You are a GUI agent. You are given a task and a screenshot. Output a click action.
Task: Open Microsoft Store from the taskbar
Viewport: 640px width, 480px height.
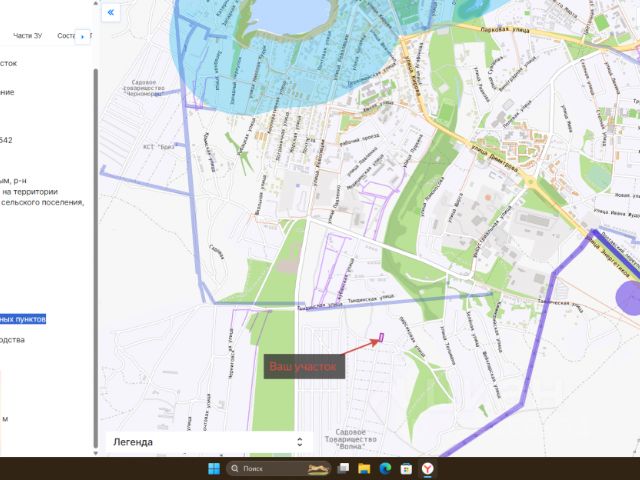pos(406,469)
